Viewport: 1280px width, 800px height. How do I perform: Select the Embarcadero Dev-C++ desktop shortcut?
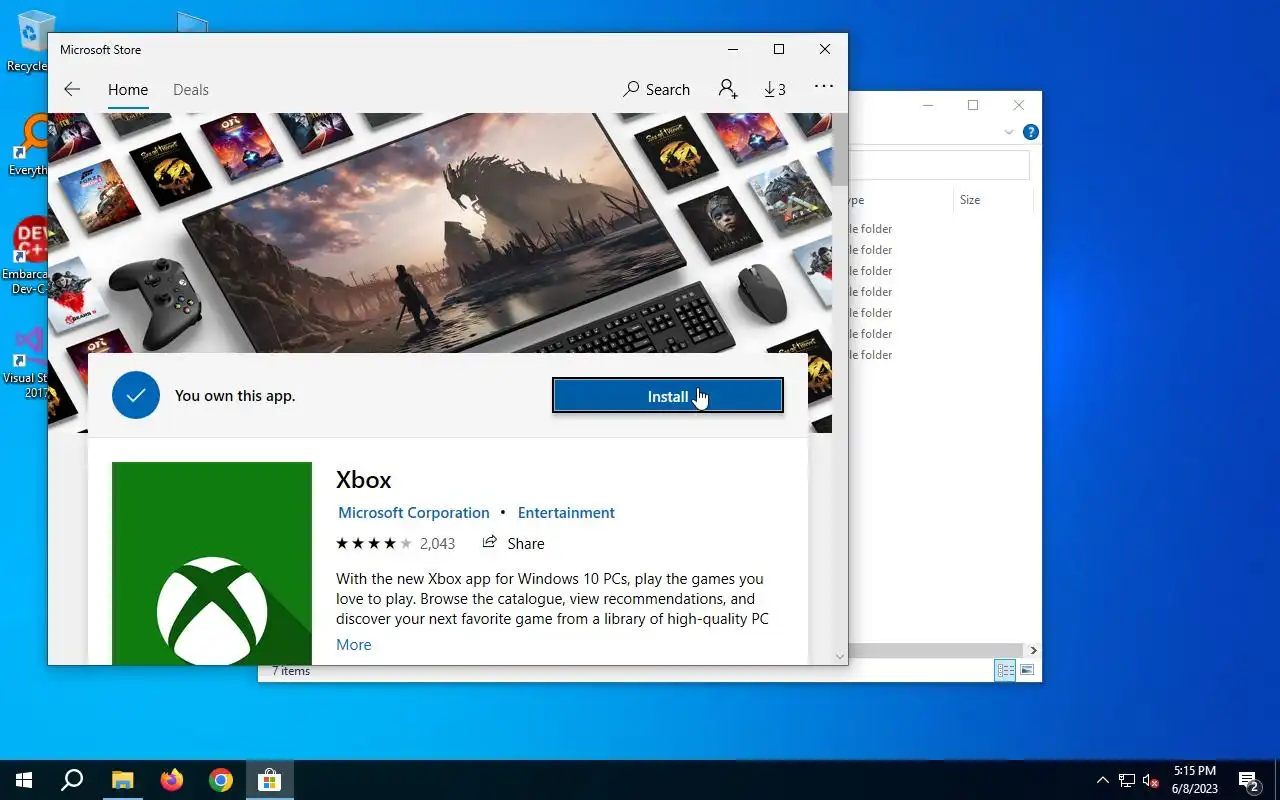pos(26,256)
